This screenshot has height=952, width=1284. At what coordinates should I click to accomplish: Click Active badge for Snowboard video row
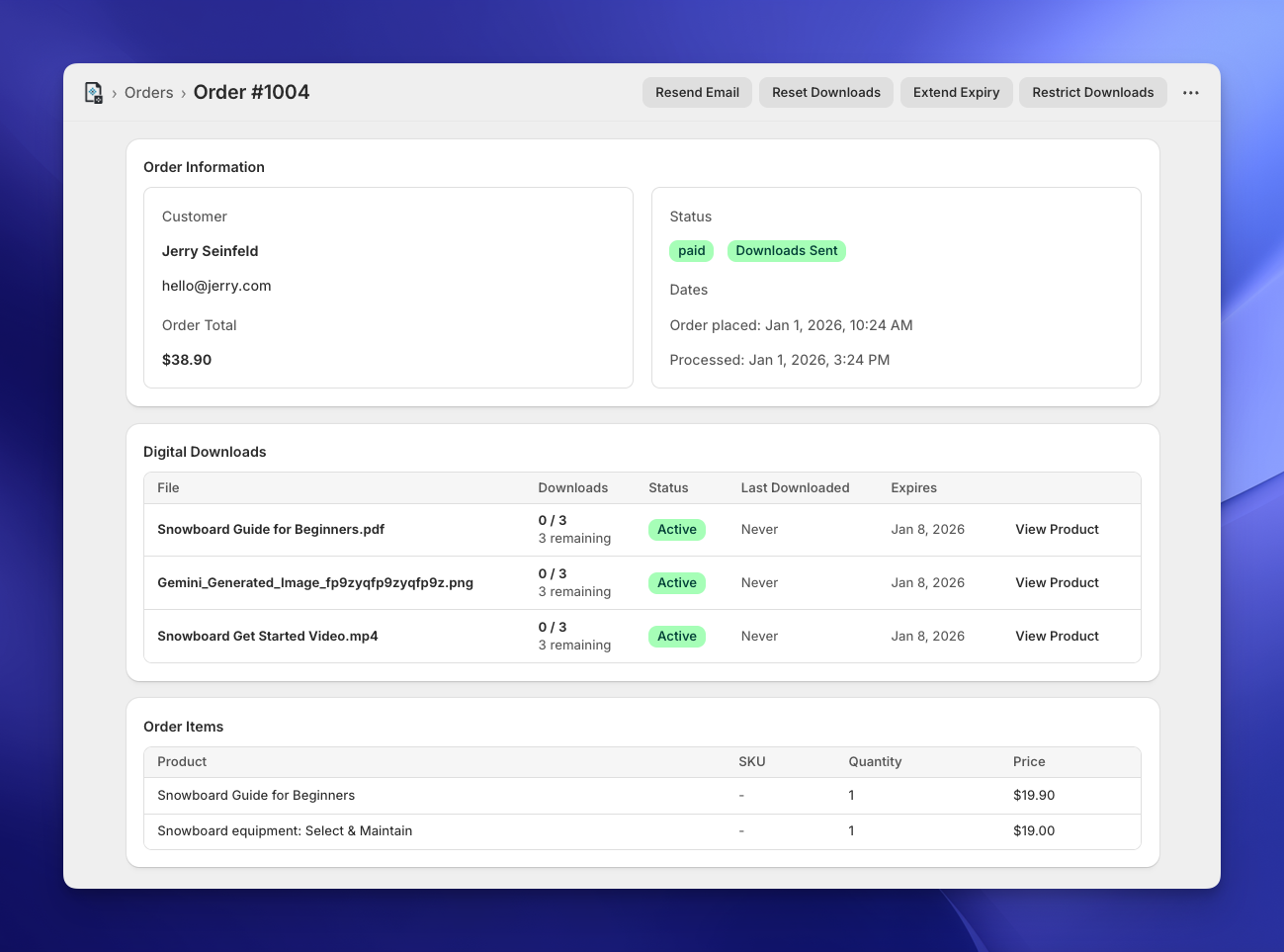click(x=676, y=637)
